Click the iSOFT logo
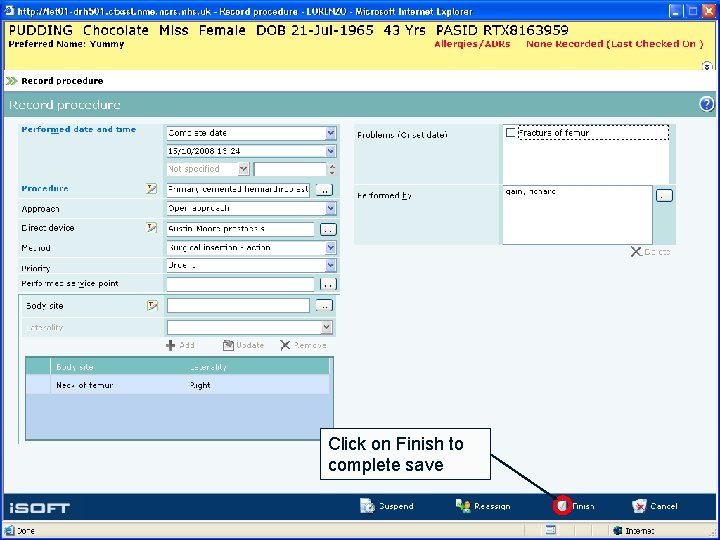This screenshot has height=540, width=720. point(39,508)
